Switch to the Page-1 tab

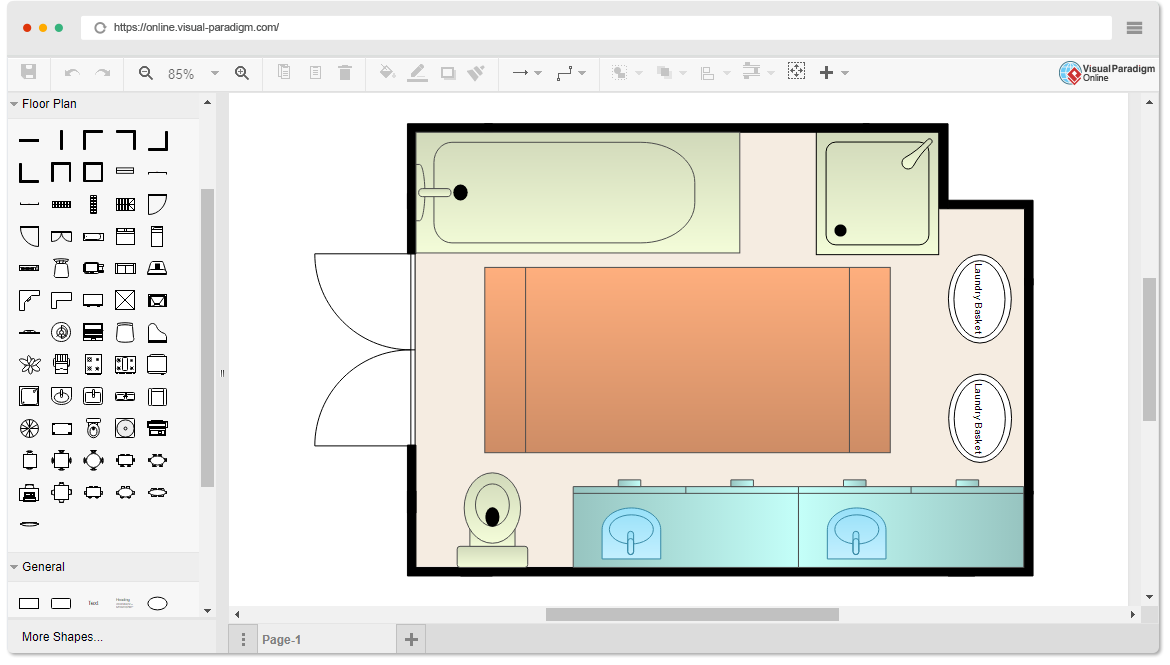click(281, 640)
